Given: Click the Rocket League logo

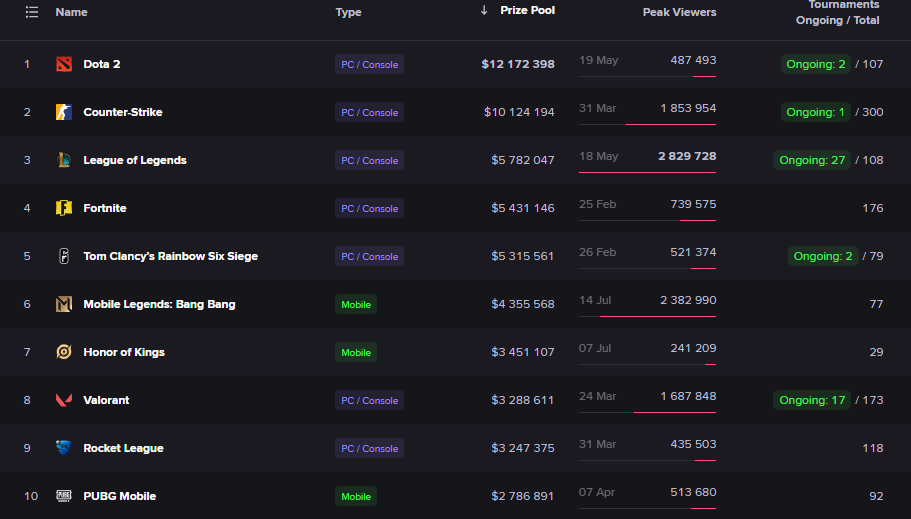Looking at the screenshot, I should [64, 448].
